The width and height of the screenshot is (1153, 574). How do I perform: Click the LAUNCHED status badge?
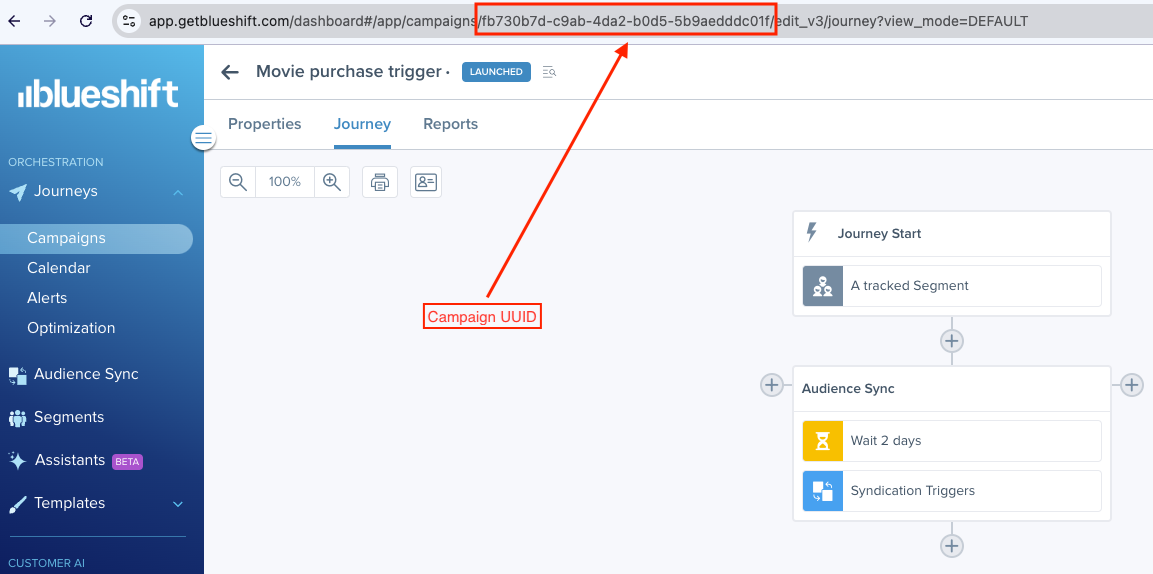(496, 72)
